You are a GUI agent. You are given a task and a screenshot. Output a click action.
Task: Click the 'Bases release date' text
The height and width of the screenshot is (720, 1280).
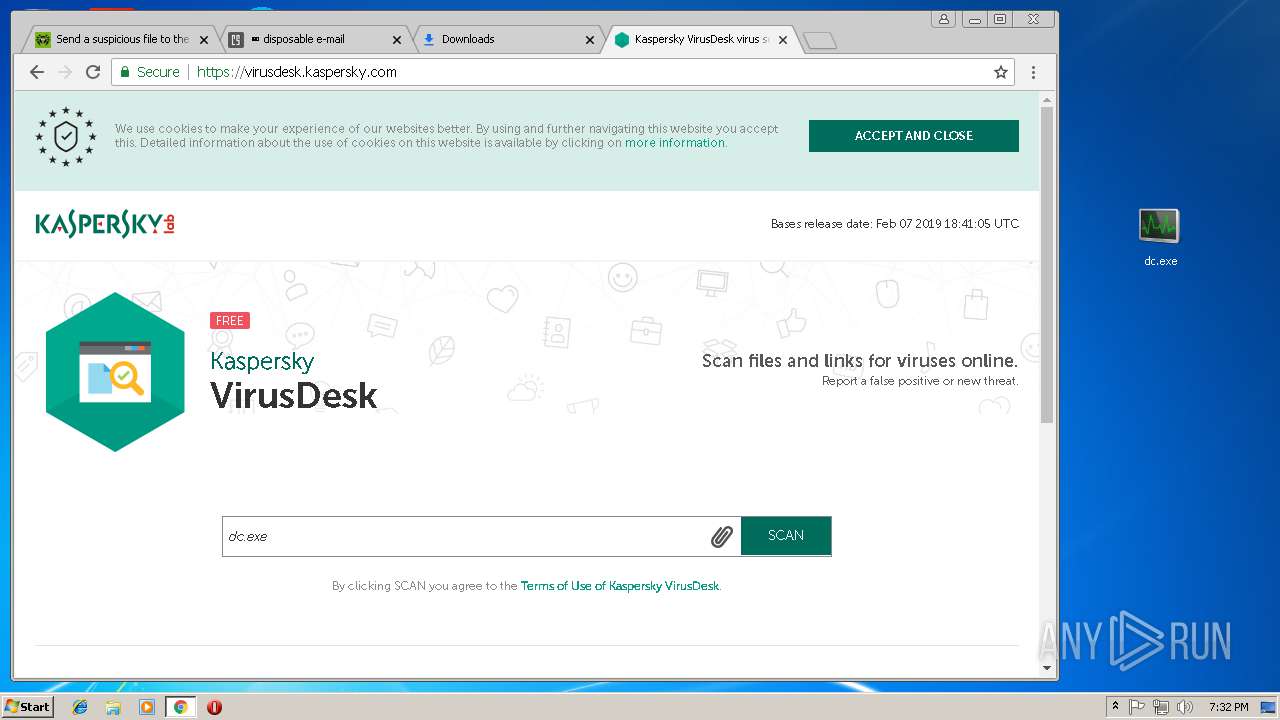click(x=895, y=224)
